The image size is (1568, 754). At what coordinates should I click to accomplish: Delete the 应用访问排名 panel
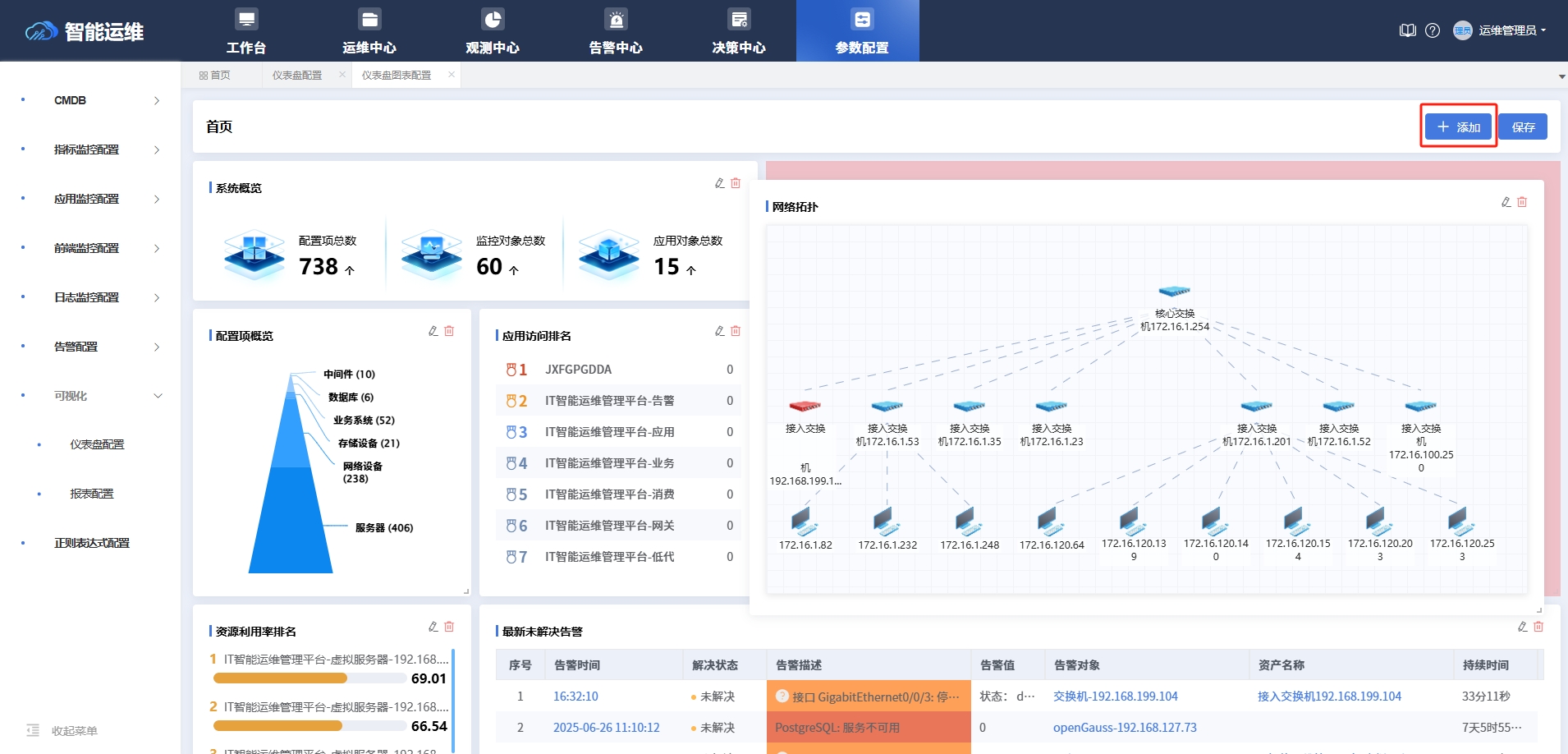735,331
